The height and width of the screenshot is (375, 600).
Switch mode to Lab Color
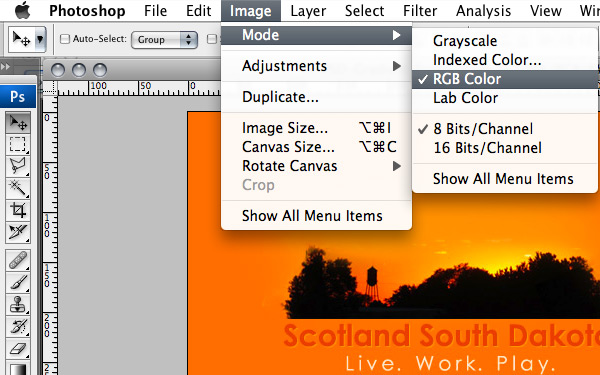[505, 98]
